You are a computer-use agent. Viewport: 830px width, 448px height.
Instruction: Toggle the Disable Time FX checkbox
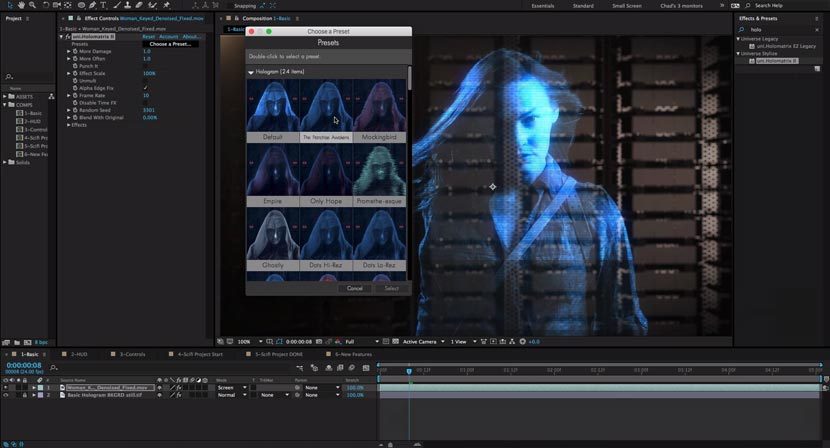(146, 103)
